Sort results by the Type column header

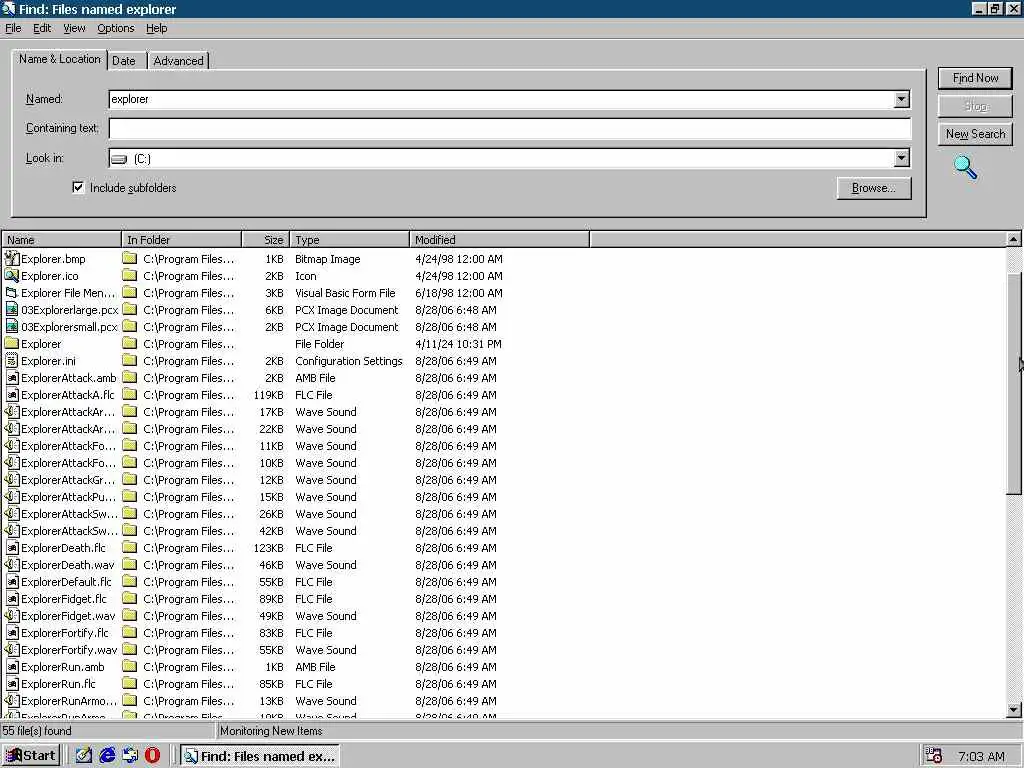click(349, 240)
